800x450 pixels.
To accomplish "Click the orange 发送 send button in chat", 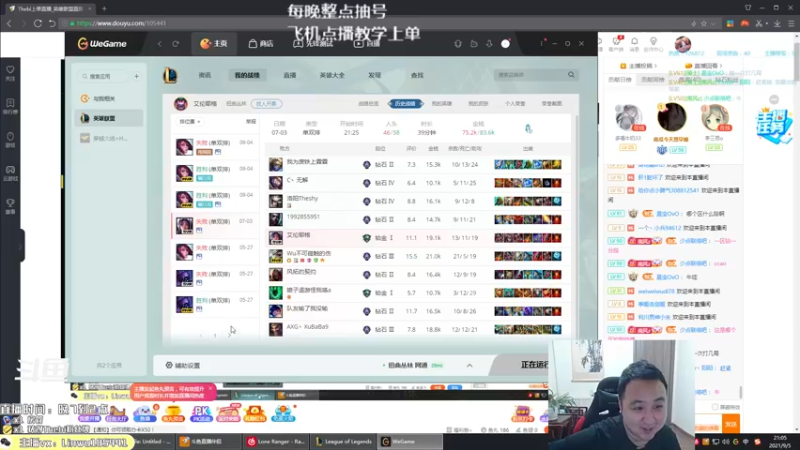I will [x=731, y=424].
